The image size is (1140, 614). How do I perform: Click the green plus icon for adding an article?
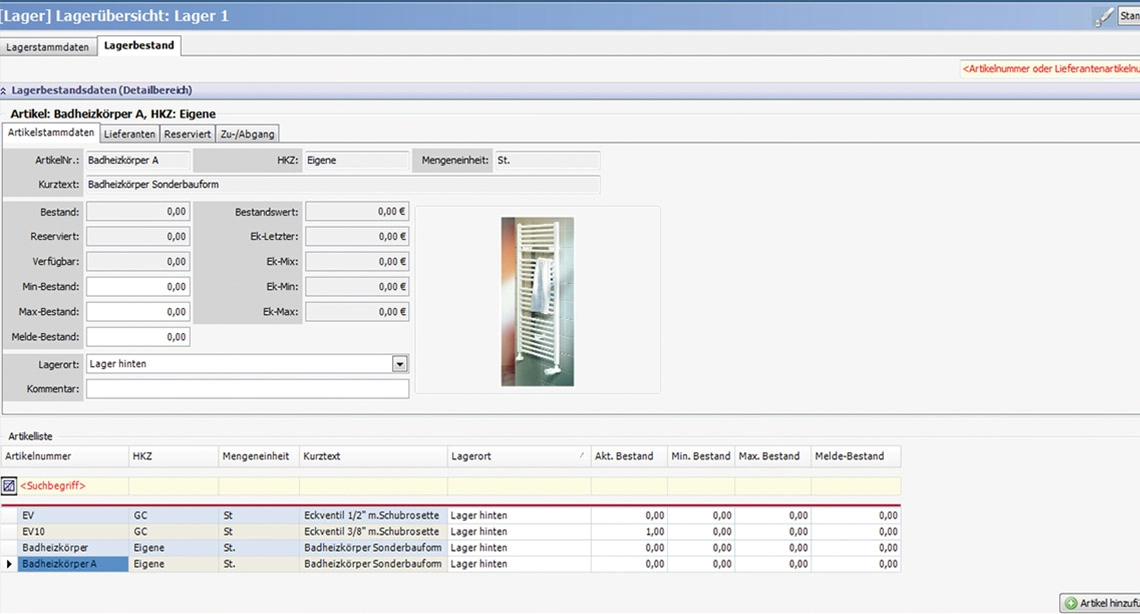[1071, 604]
